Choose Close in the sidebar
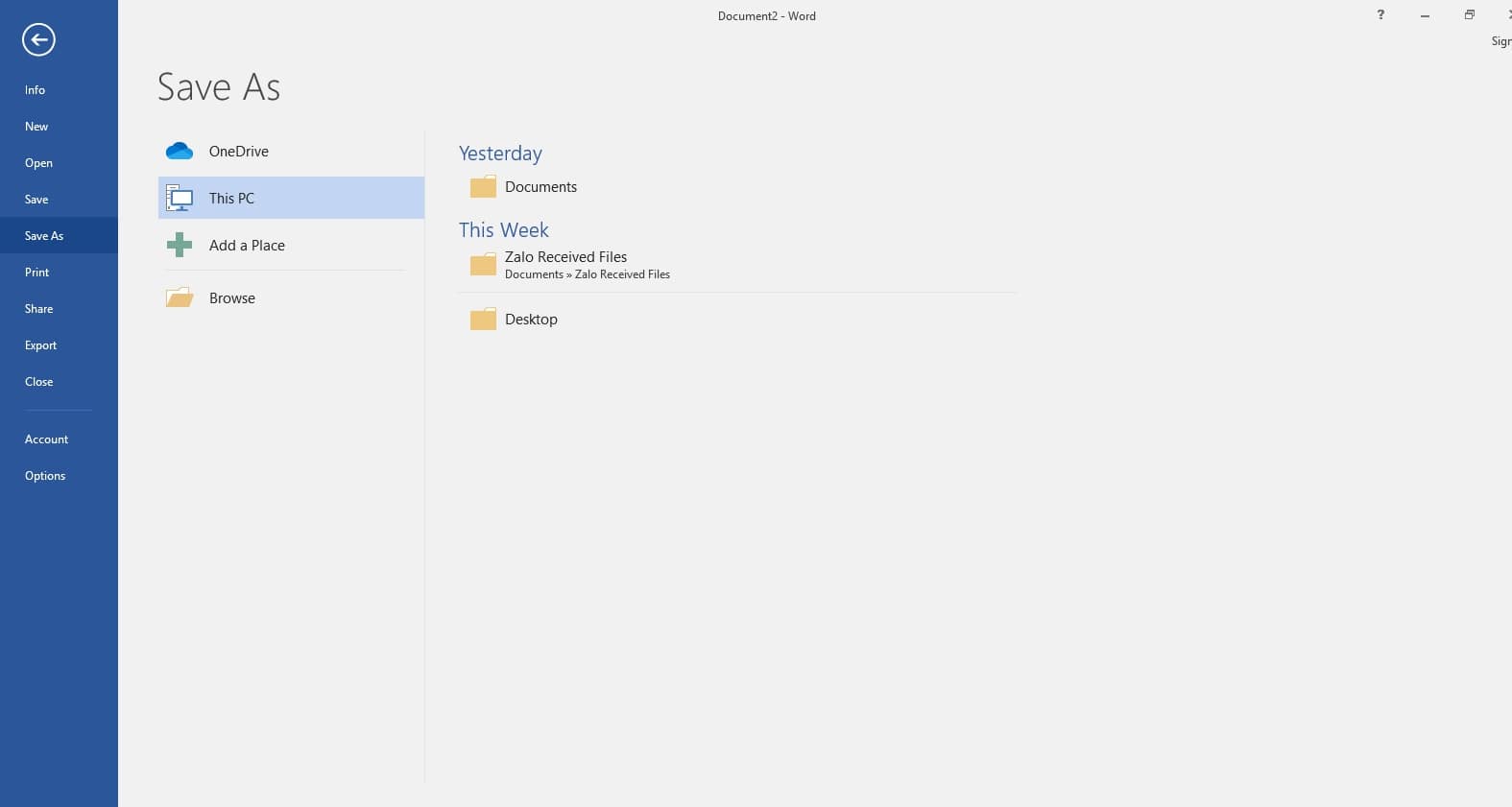This screenshot has height=807, width=1512. (x=59, y=382)
